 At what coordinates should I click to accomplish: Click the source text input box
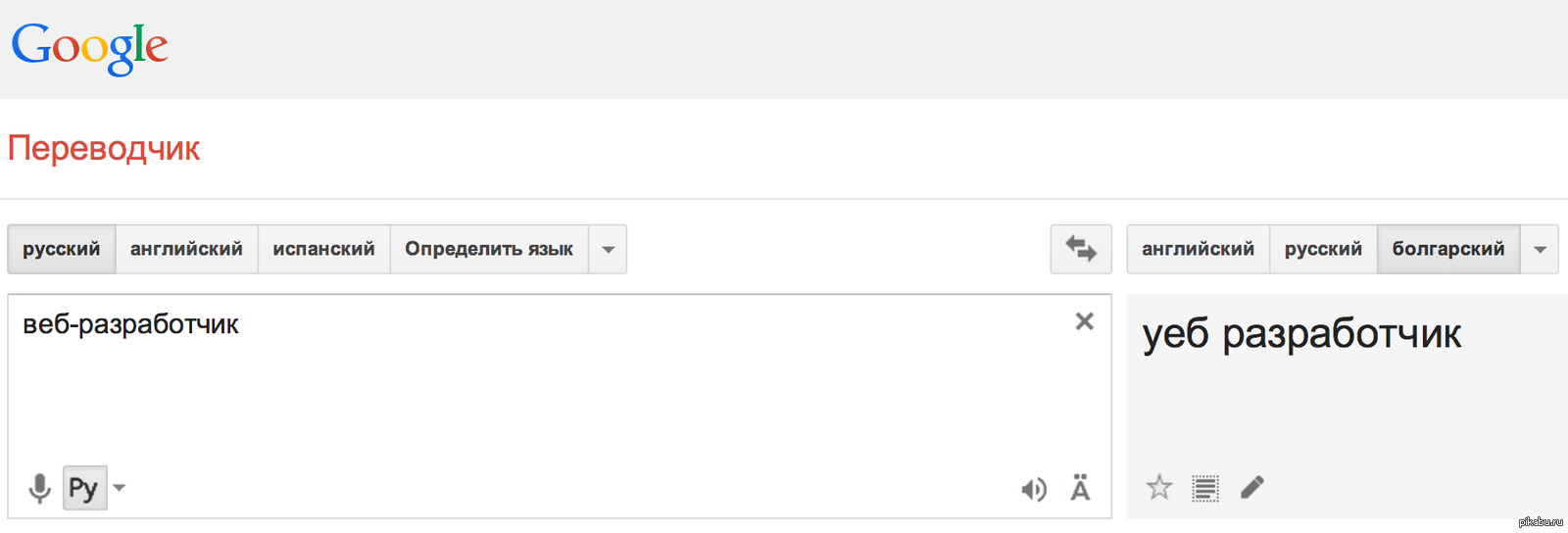click(549, 392)
